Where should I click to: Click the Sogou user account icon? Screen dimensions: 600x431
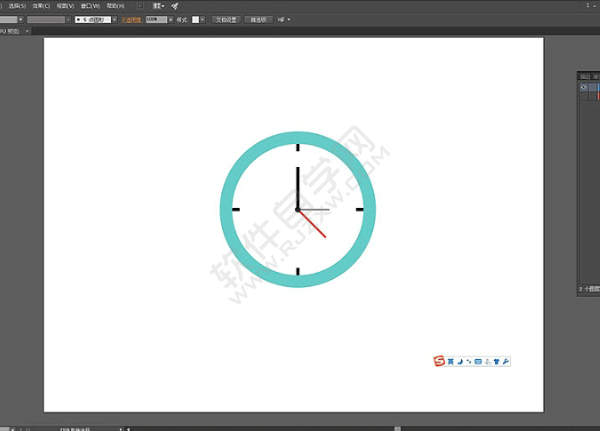(488, 361)
